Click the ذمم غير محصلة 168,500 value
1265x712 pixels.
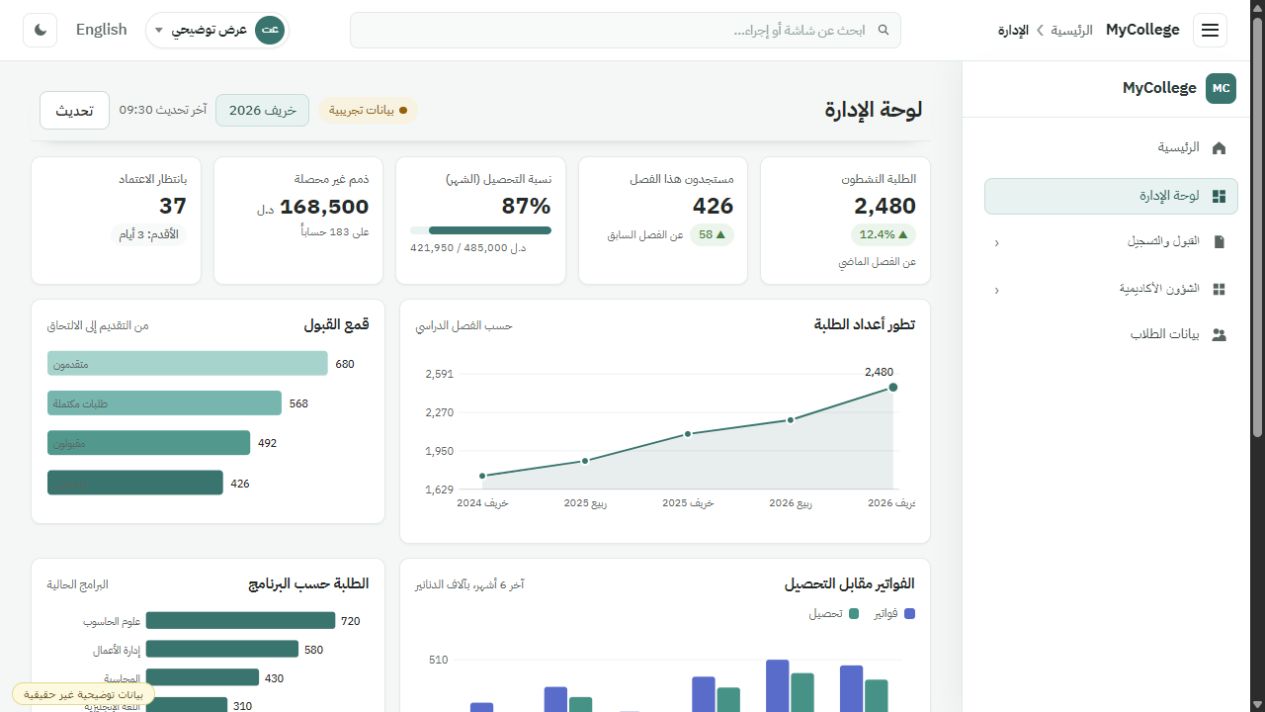[324, 207]
